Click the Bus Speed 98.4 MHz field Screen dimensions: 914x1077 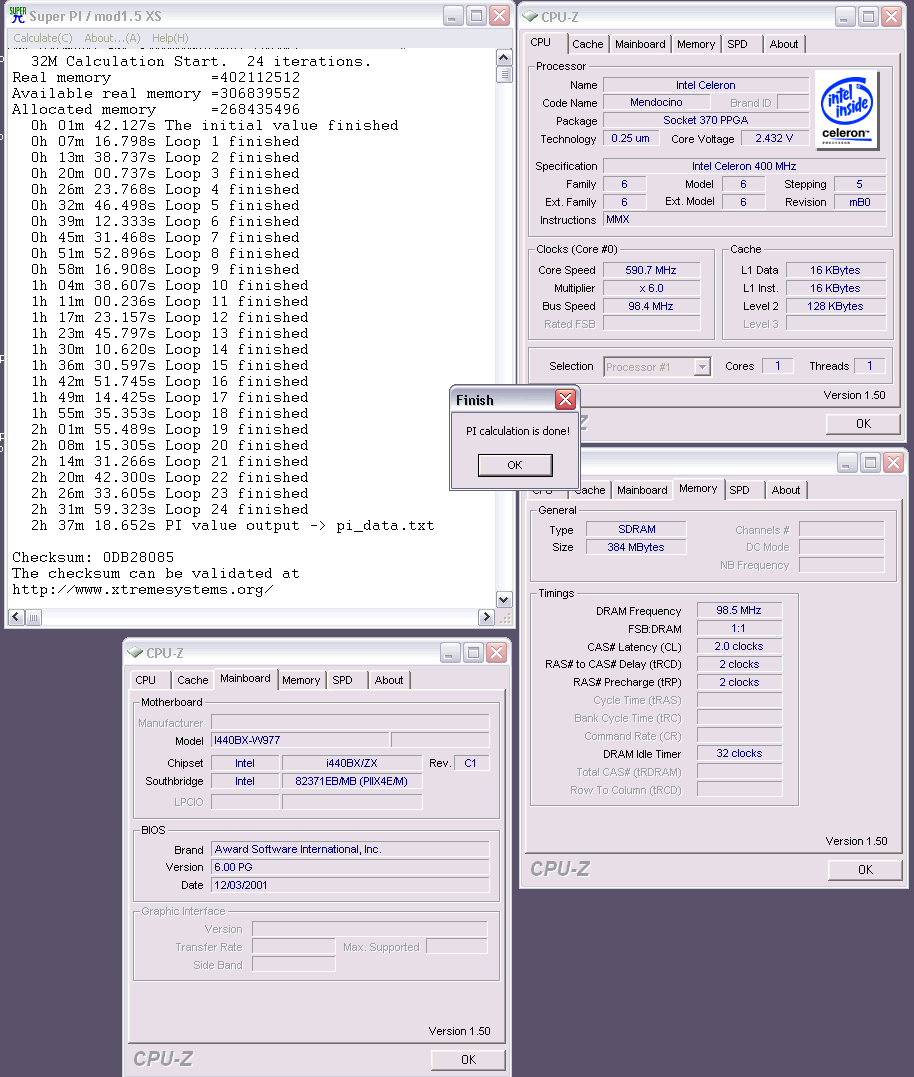[651, 306]
